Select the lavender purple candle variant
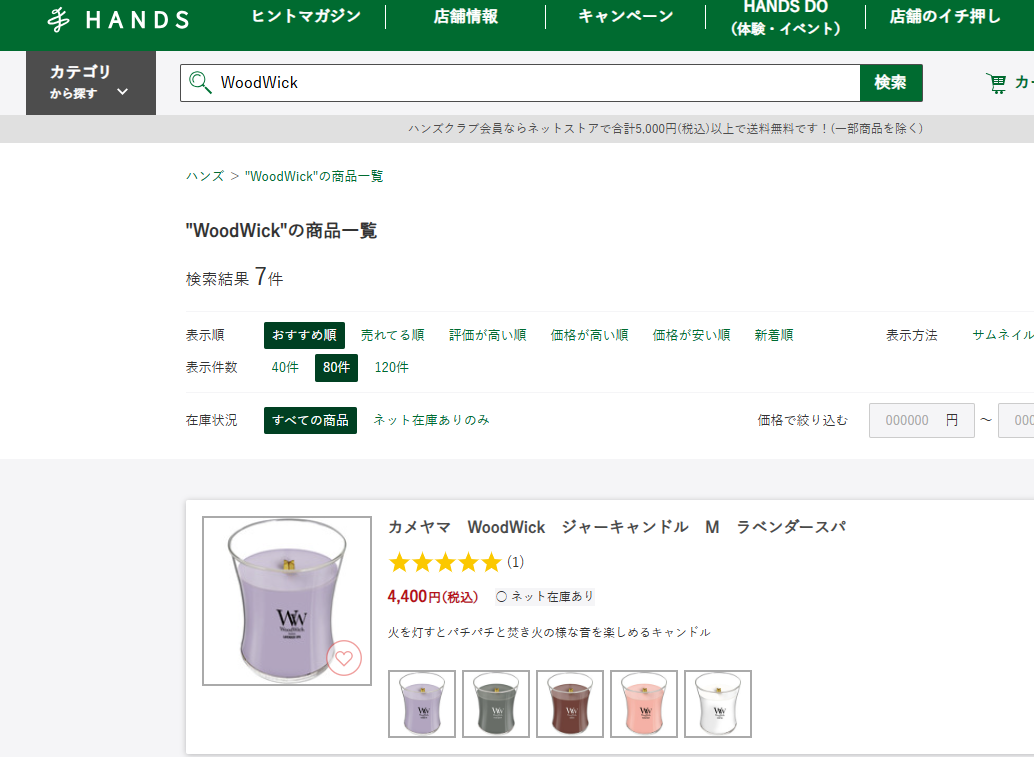Image resolution: width=1034 pixels, height=757 pixels. 422,704
